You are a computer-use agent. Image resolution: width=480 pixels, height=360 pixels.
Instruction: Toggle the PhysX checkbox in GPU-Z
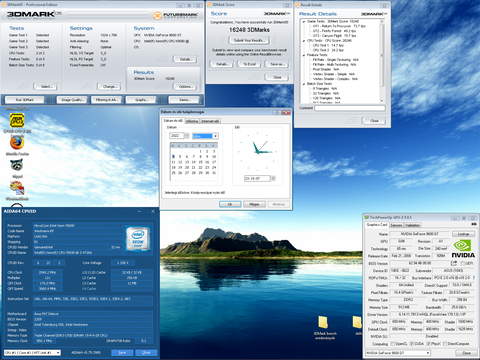(x=429, y=344)
